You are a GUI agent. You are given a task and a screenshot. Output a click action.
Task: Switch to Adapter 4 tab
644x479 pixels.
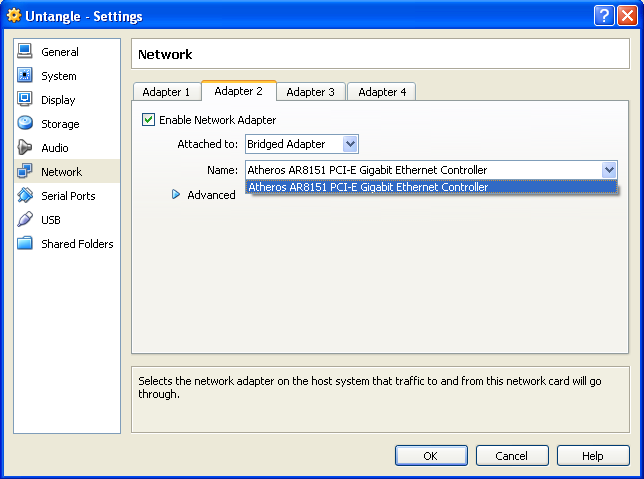[x=382, y=92]
